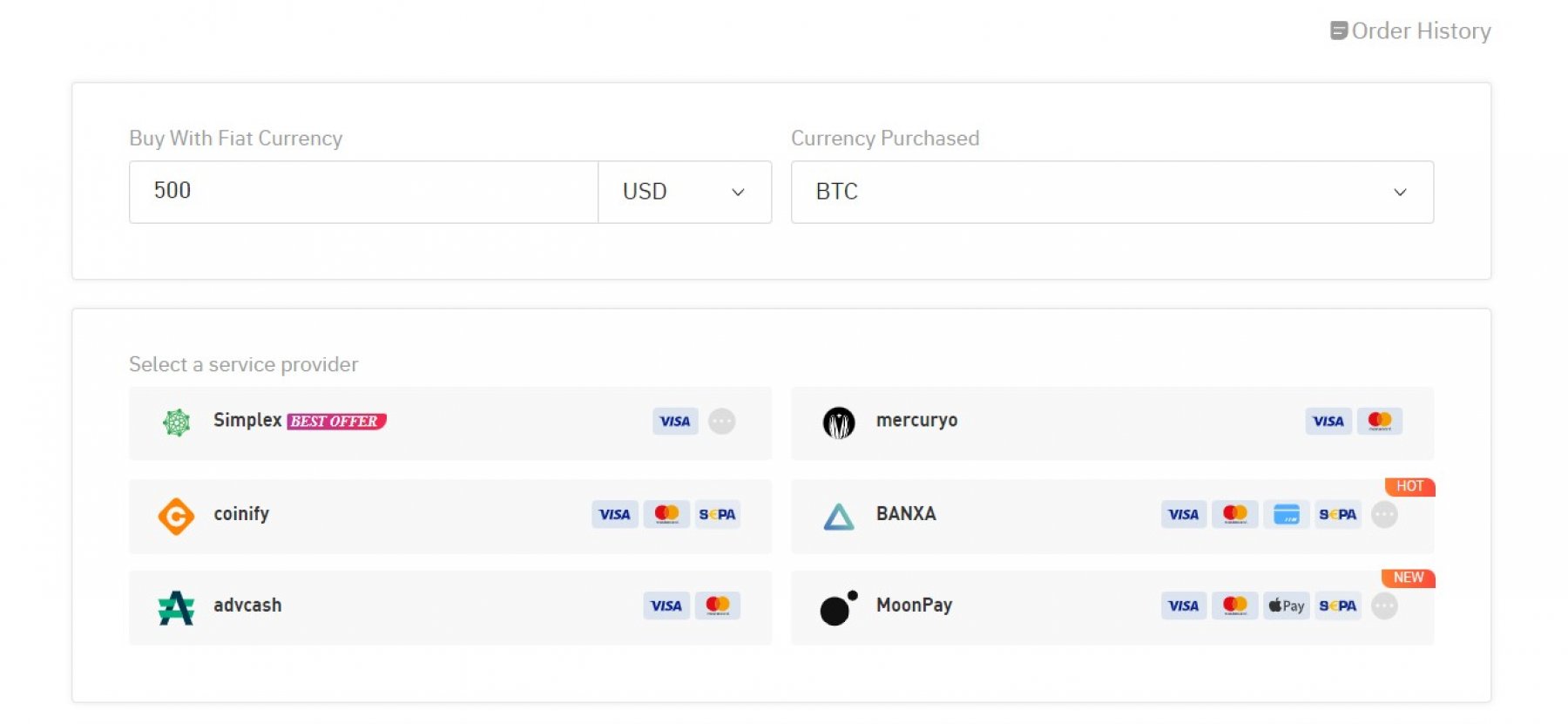Click the Simplex green logo icon
1568x724 pixels.
(x=177, y=423)
